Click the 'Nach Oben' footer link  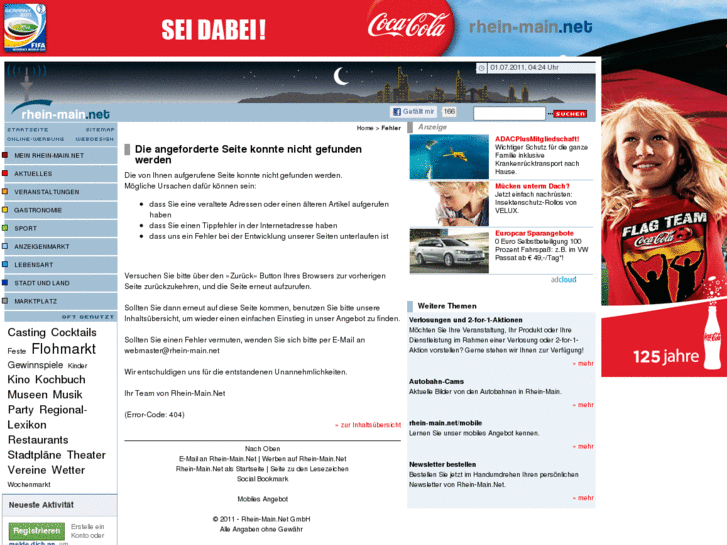262,449
